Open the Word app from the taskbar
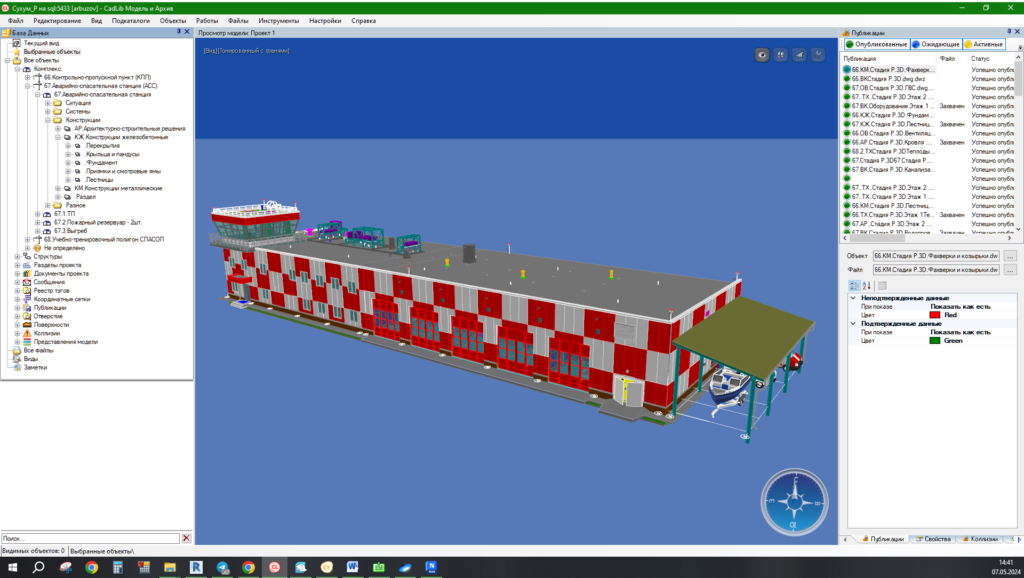Image resolution: width=1024 pixels, height=578 pixels. click(352, 567)
